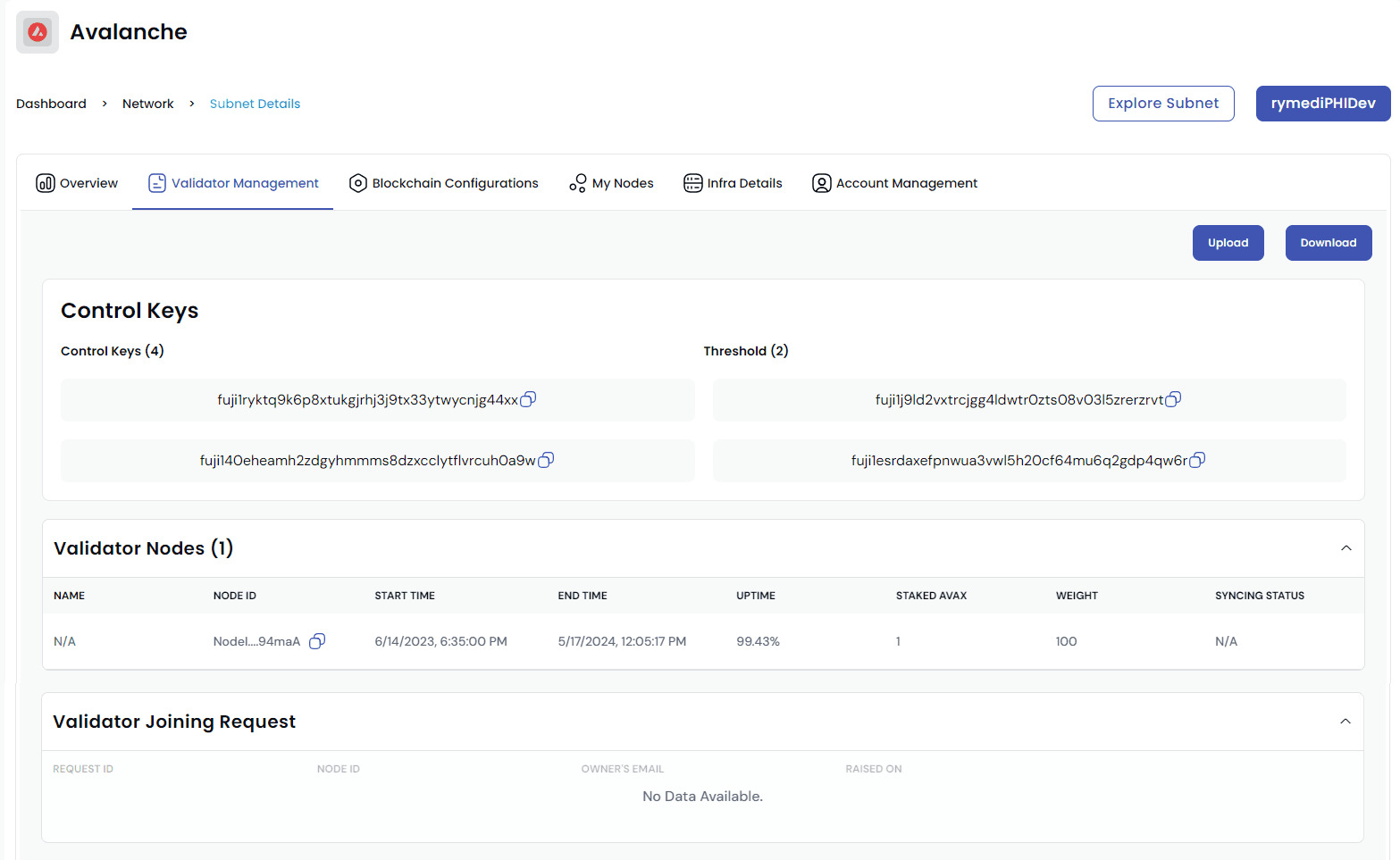The width and height of the screenshot is (1400, 860).
Task: Collapse the Validator Joining Request section
Action: point(1346,722)
